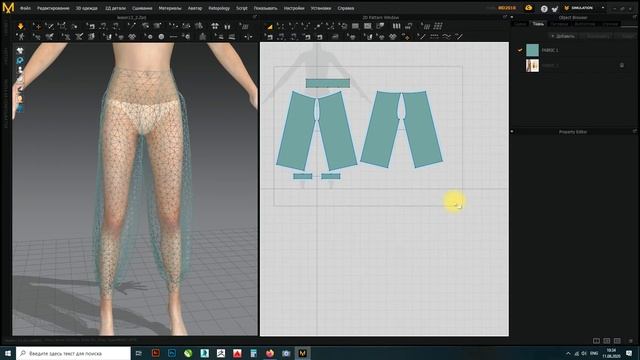
Task: Open the orange cloud account icon
Action: 529,8
